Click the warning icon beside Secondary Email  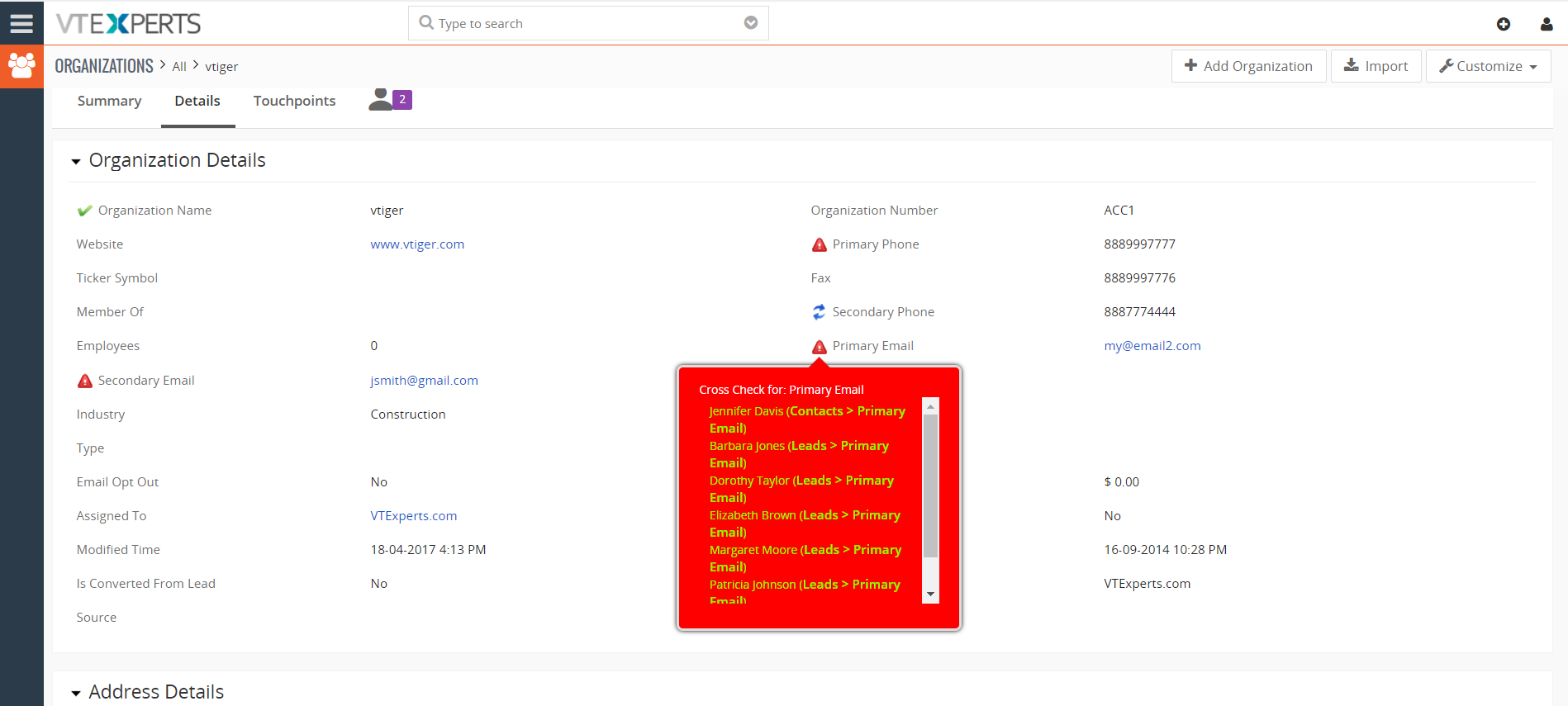coord(85,381)
